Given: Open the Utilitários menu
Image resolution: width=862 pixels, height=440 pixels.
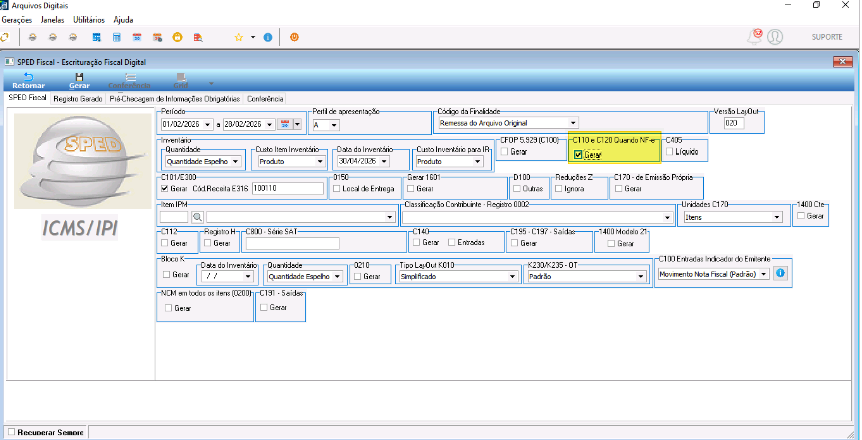Looking at the screenshot, I should (89, 20).
